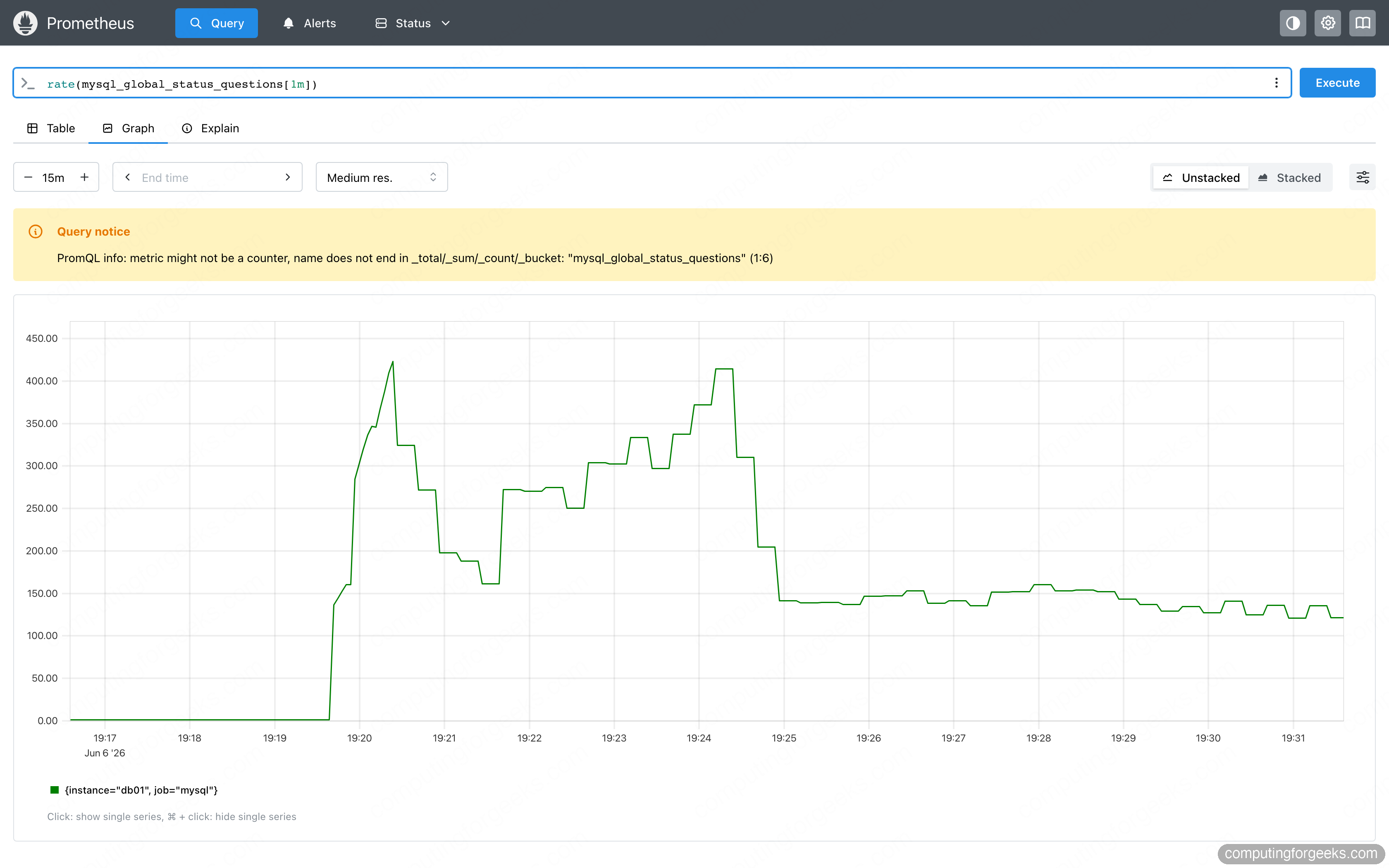
Task: Increase the 15m range with plus
Action: coord(84,177)
